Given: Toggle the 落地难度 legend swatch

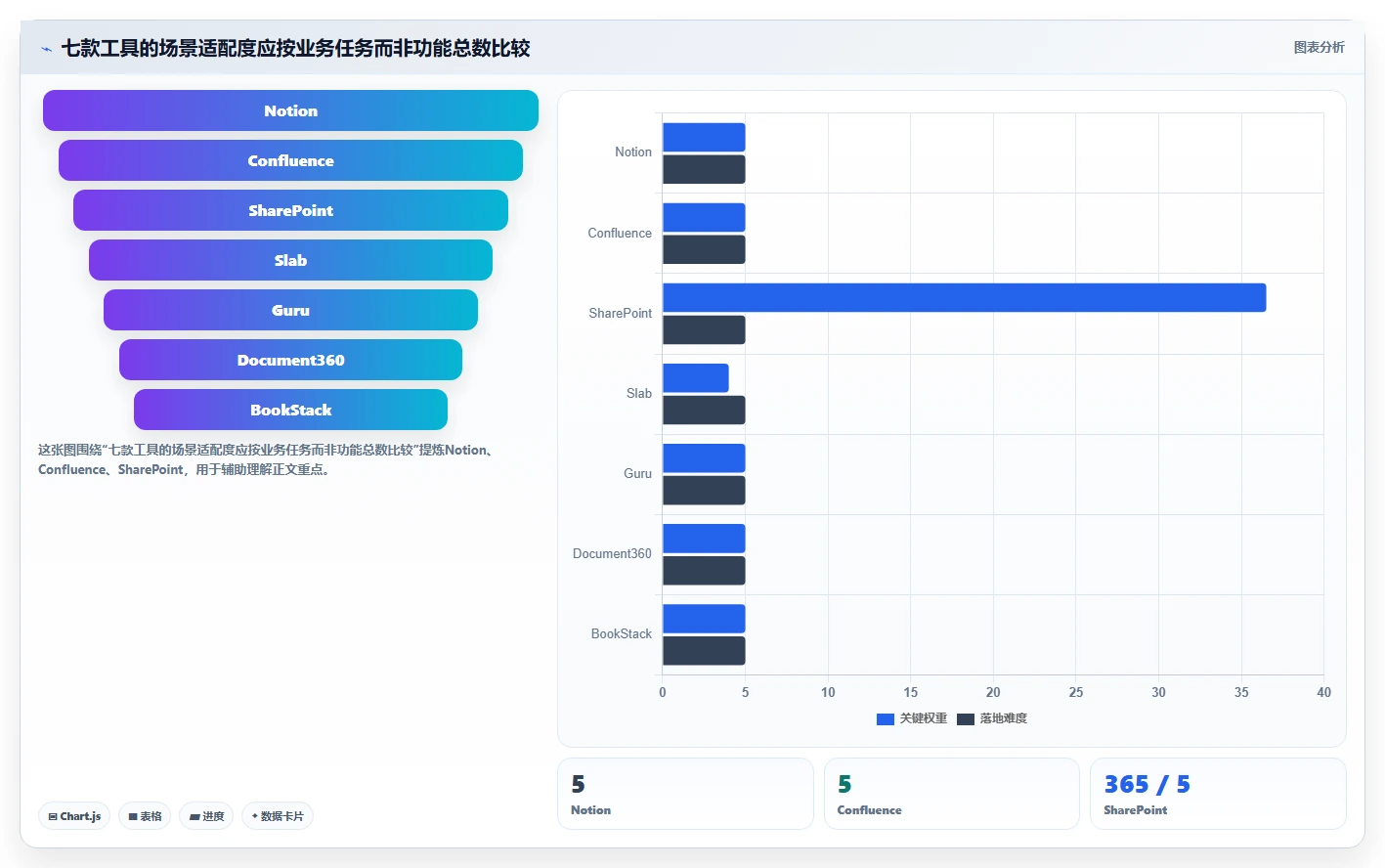Looking at the screenshot, I should pyautogui.click(x=966, y=718).
